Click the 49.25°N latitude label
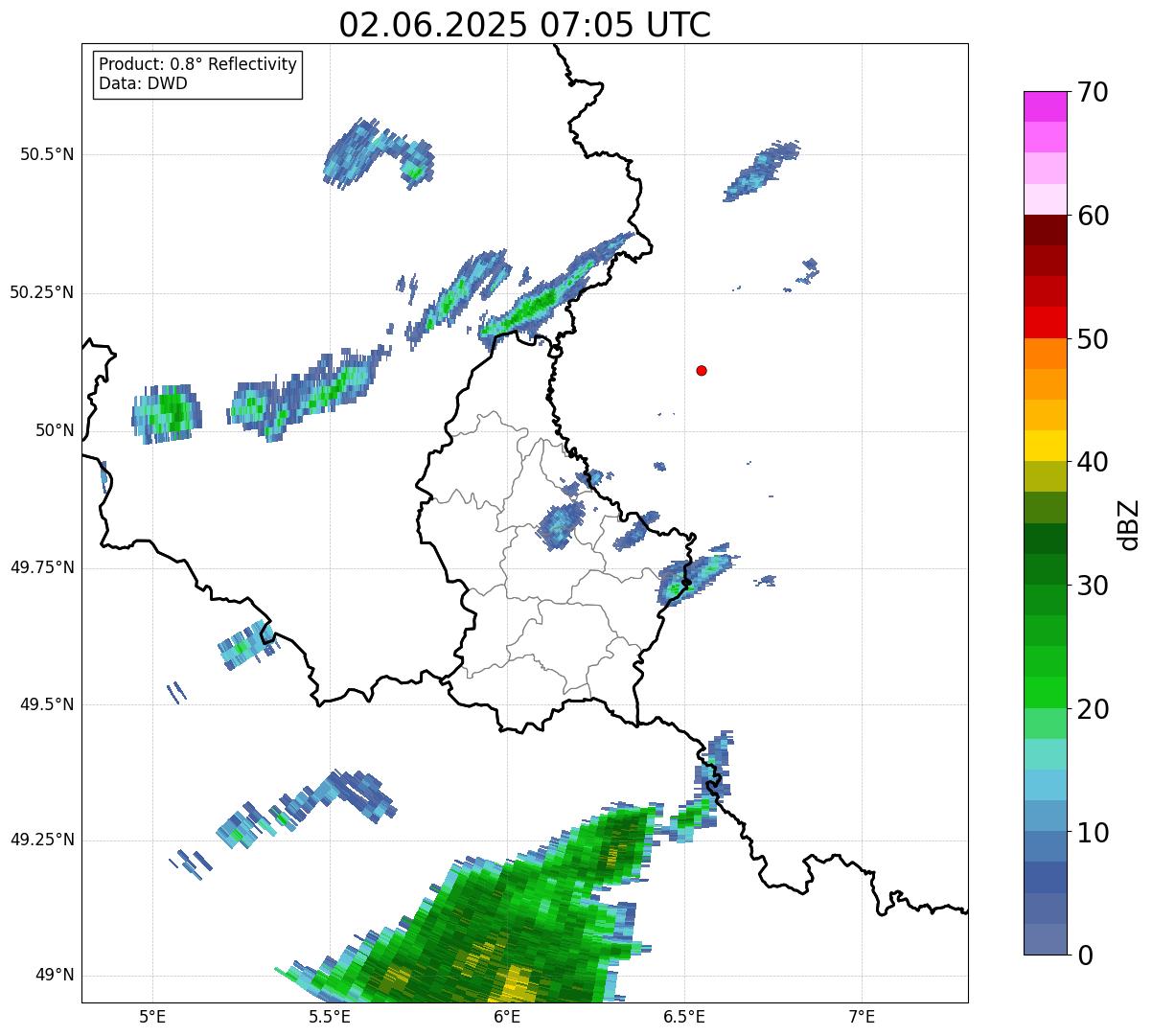Screen dimensions: 1152x1036 (x=42, y=840)
